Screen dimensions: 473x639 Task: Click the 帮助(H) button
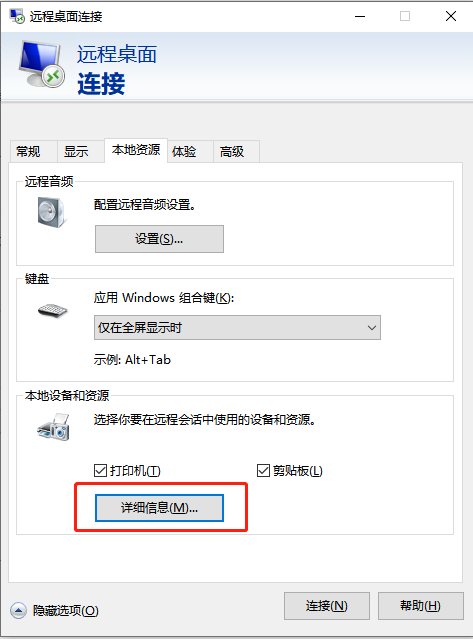coord(421,606)
